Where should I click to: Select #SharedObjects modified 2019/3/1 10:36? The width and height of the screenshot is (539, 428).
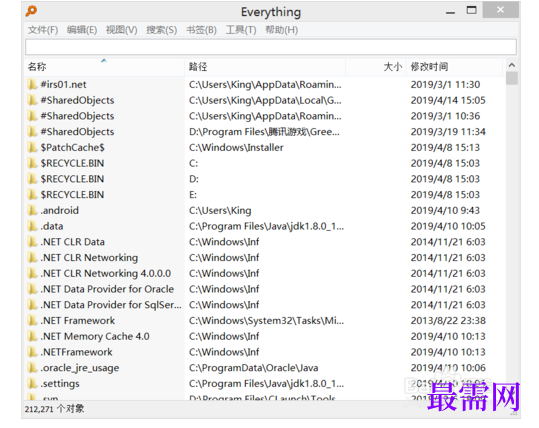pyautogui.click(x=77, y=116)
